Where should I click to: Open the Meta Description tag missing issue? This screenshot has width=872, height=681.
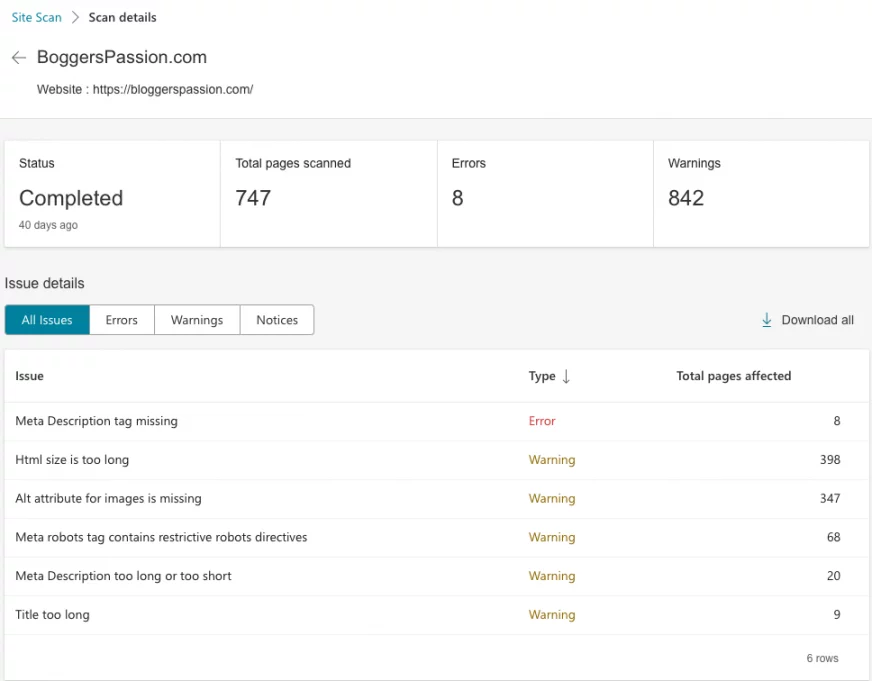click(x=97, y=421)
